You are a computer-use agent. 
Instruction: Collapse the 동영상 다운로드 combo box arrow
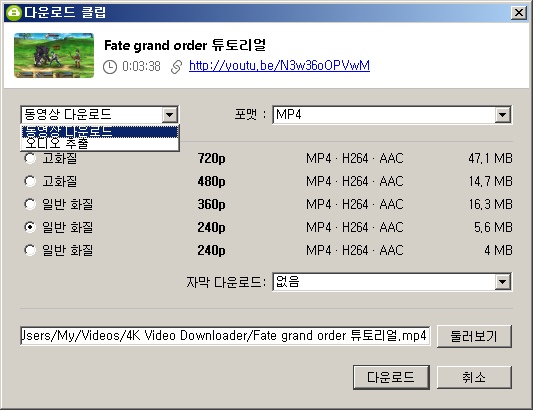(x=170, y=115)
